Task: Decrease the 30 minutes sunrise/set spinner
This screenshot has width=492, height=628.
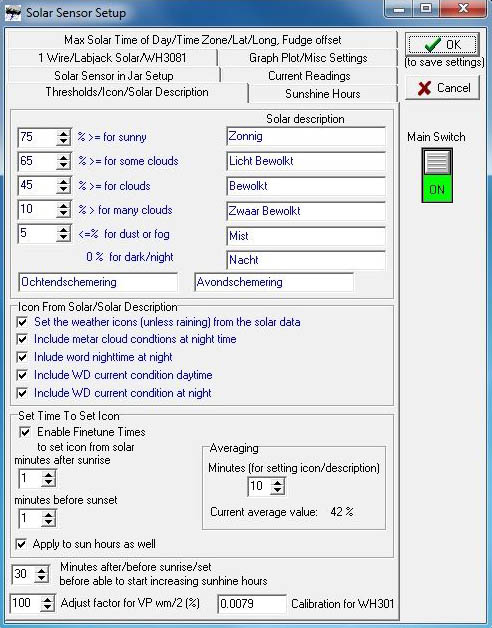Action: click(41, 578)
